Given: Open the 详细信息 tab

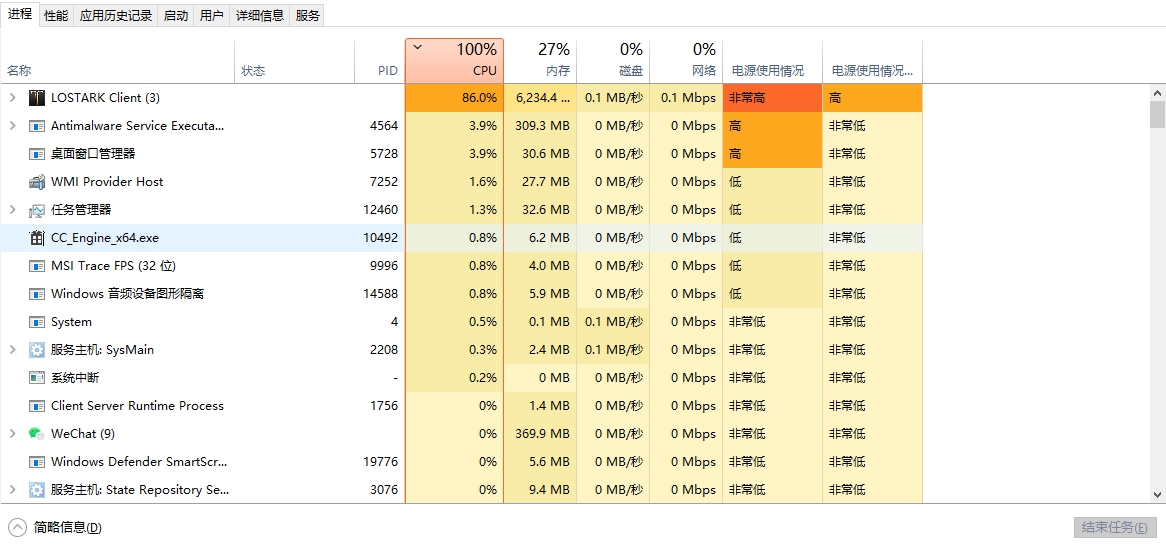Looking at the screenshot, I should point(260,16).
